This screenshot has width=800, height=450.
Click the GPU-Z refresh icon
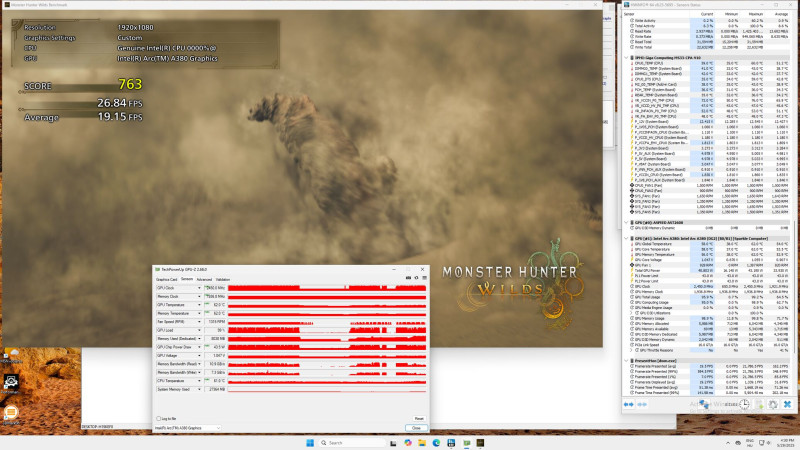(x=416, y=278)
